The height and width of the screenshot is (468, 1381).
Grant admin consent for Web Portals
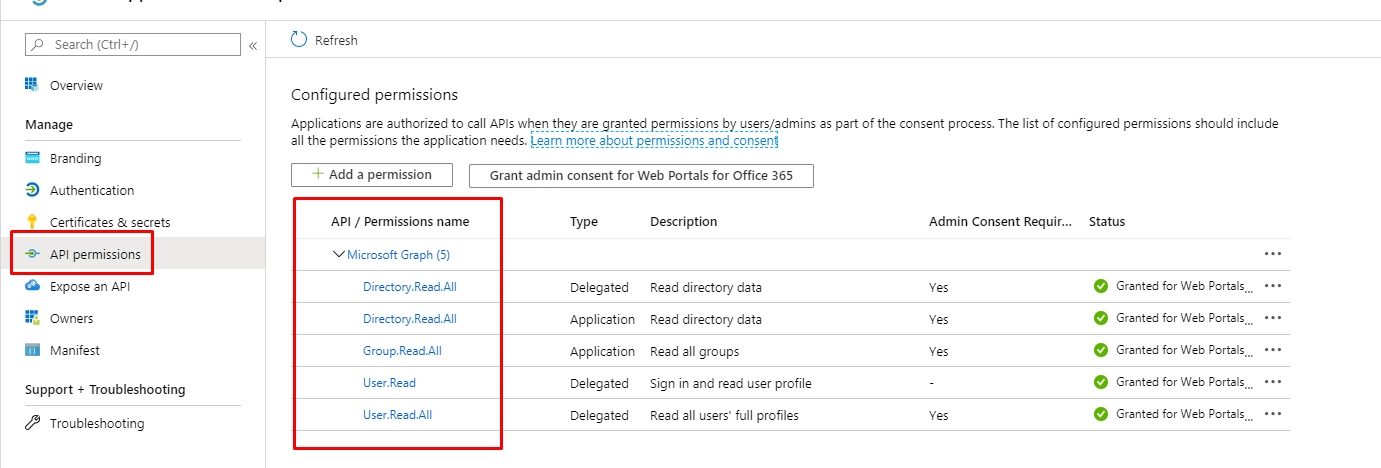tap(641, 175)
